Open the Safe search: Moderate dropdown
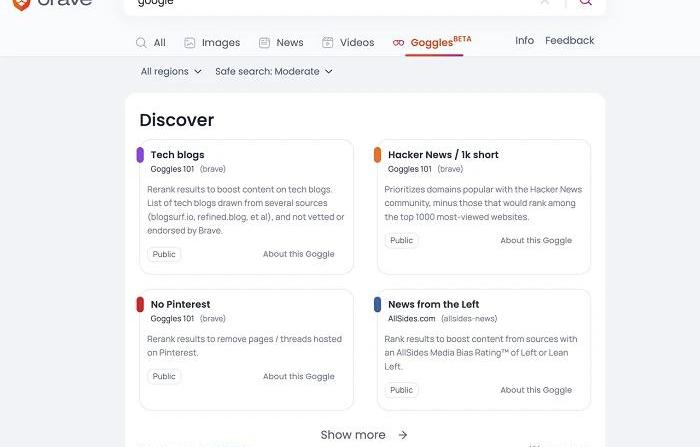The image size is (700, 447). coord(274,72)
